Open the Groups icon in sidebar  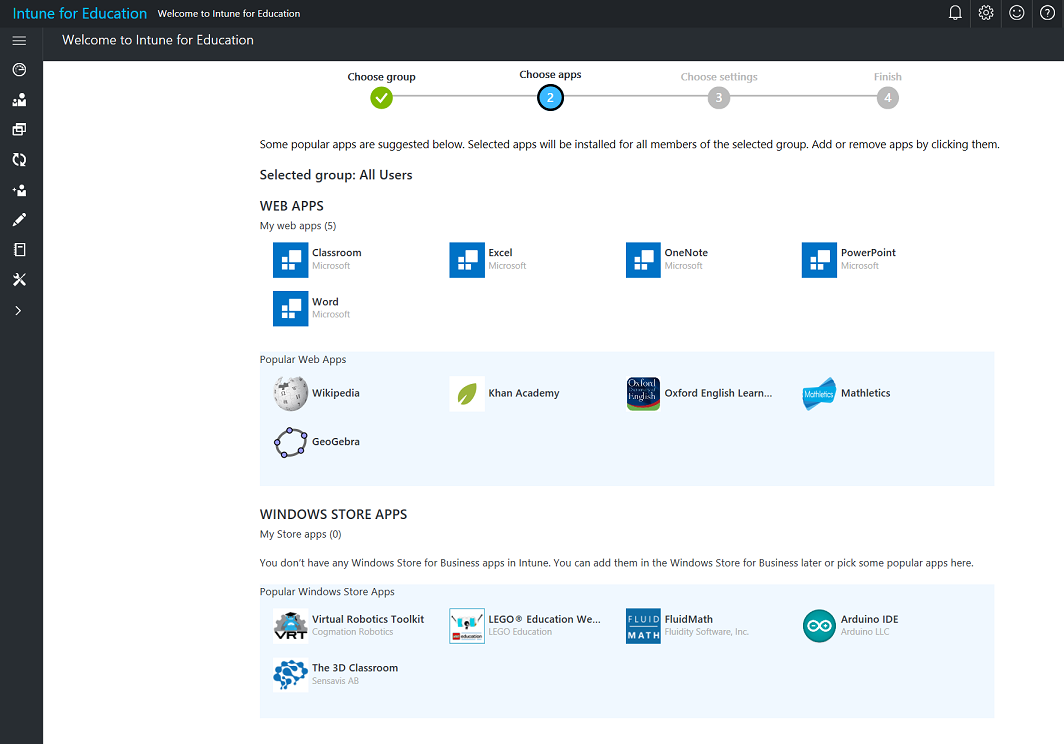coord(19,100)
